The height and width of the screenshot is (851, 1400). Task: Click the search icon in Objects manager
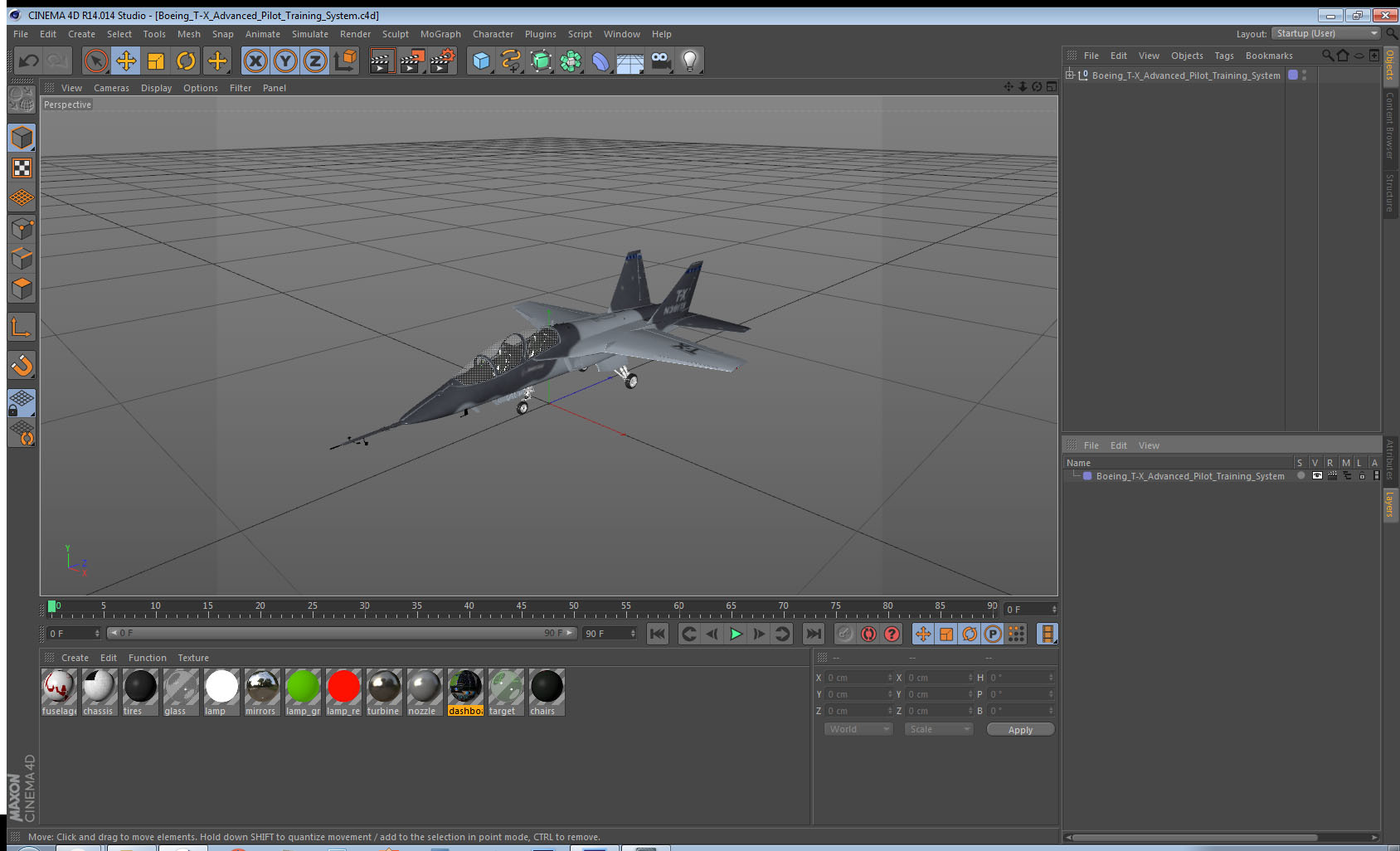tap(1327, 56)
